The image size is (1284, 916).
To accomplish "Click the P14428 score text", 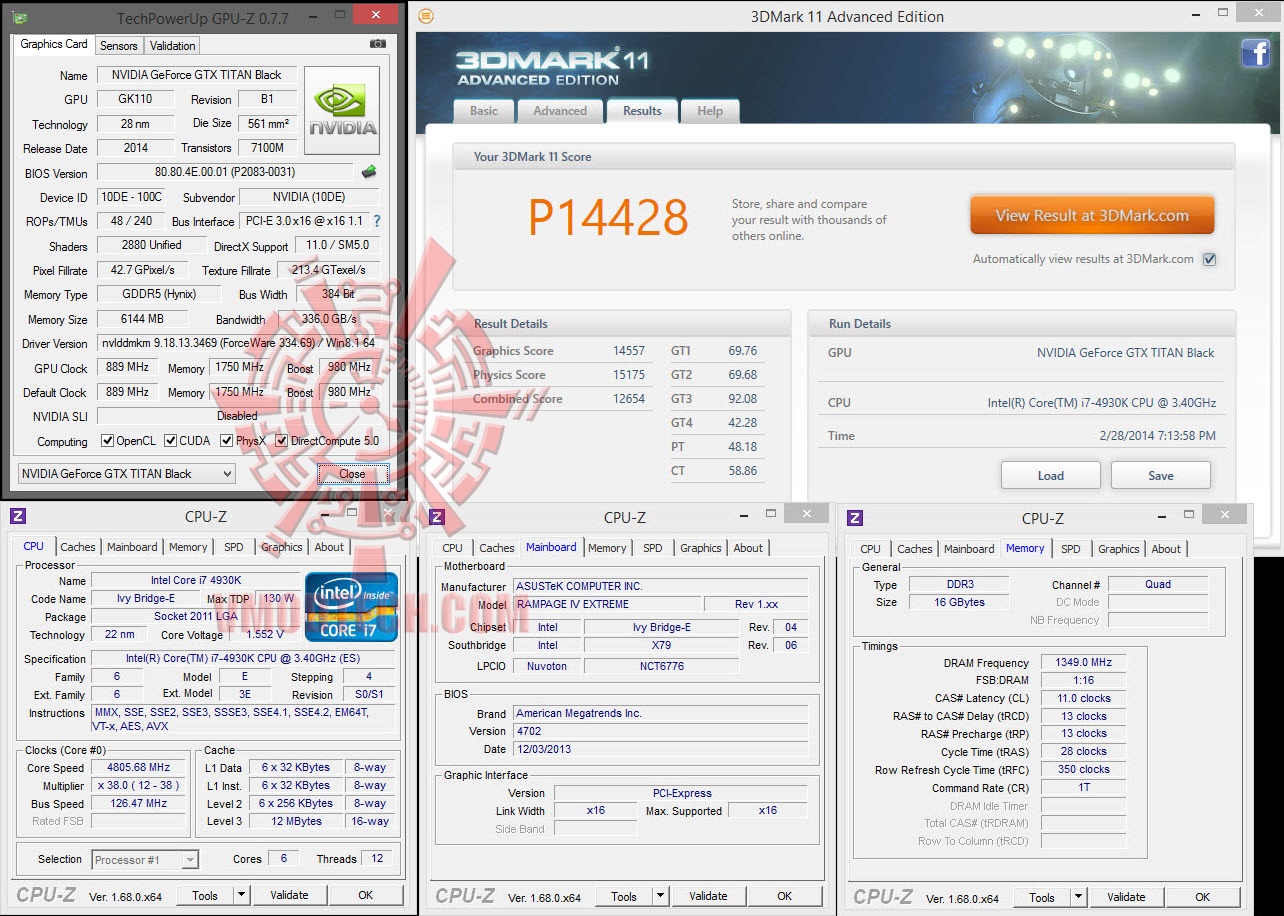I will (608, 217).
